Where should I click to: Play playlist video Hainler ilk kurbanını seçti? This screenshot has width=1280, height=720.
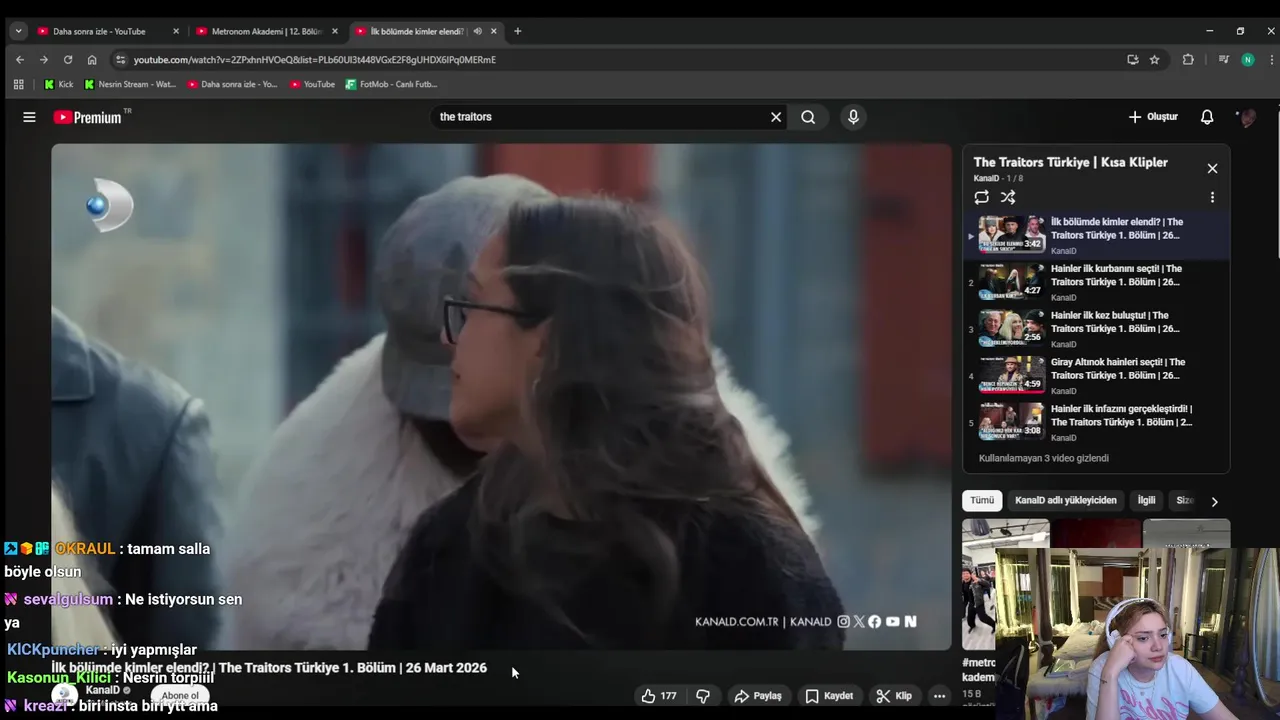pos(1096,283)
